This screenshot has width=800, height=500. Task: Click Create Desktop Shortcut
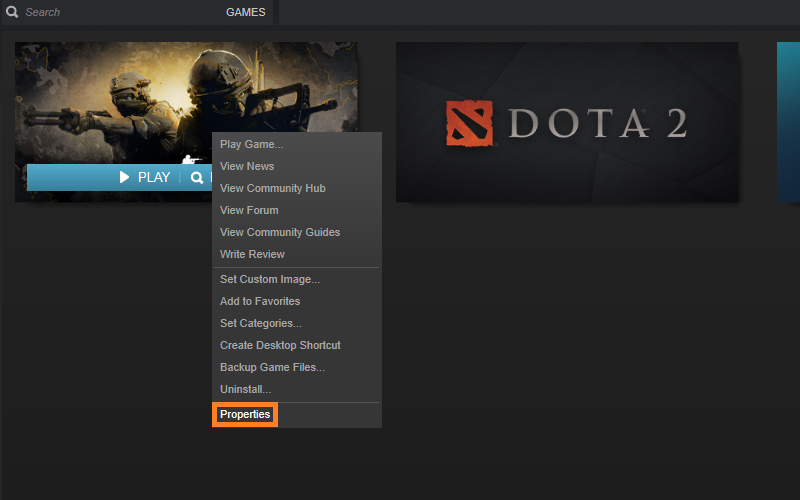280,346
